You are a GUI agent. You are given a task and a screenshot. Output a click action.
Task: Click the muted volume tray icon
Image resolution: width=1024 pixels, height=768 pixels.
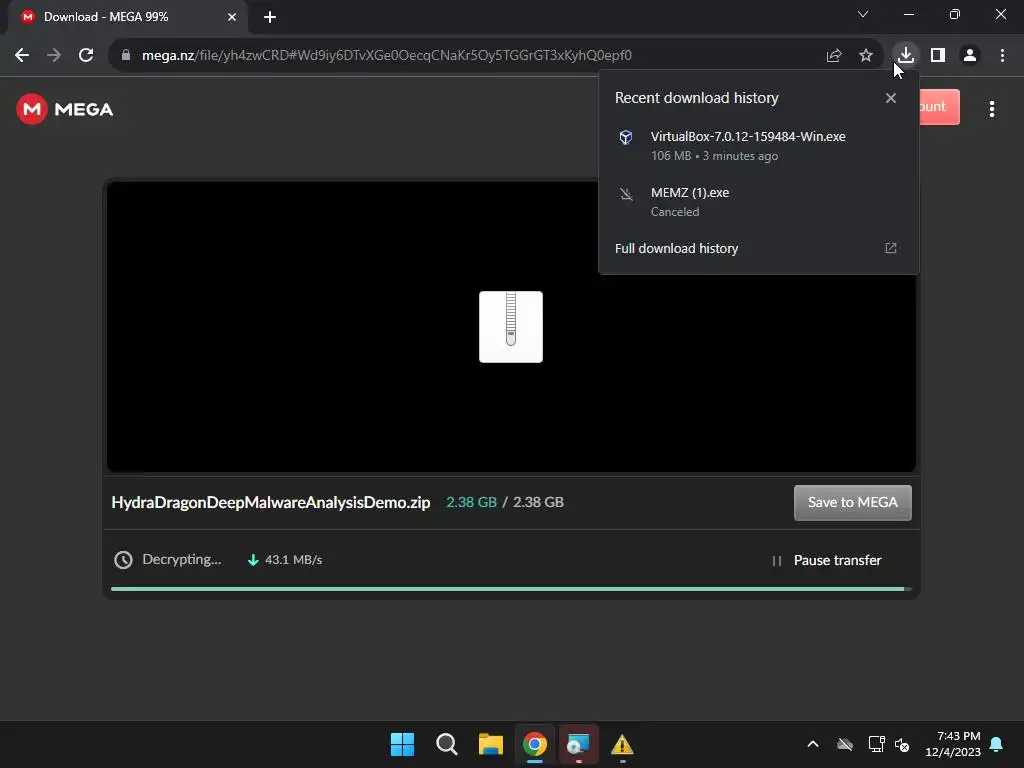click(x=903, y=744)
